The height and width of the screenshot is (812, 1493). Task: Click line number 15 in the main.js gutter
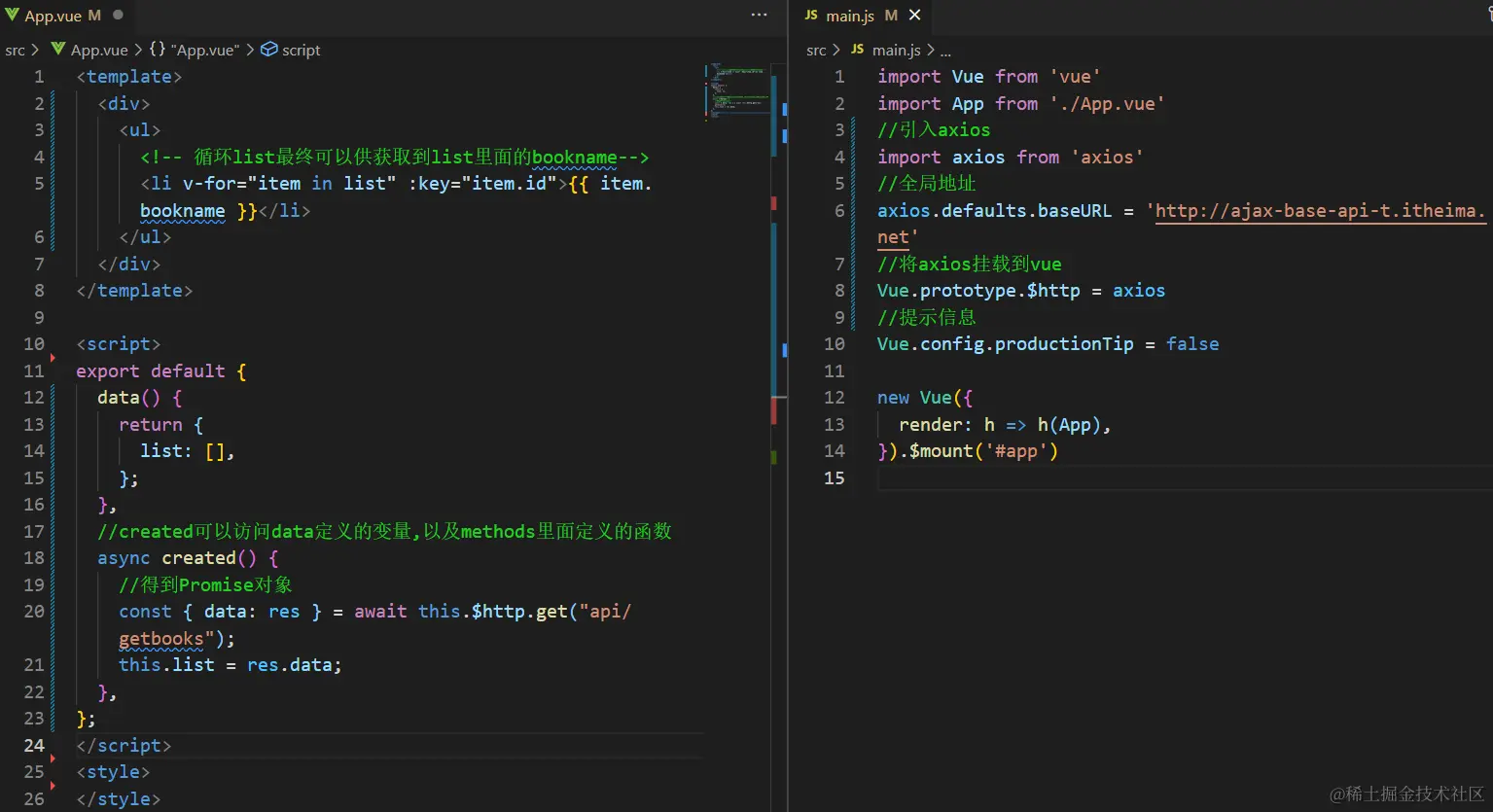pos(835,477)
